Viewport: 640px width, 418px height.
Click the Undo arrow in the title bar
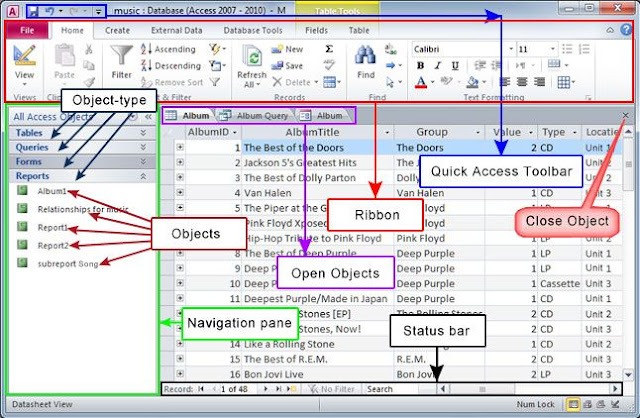click(x=49, y=10)
